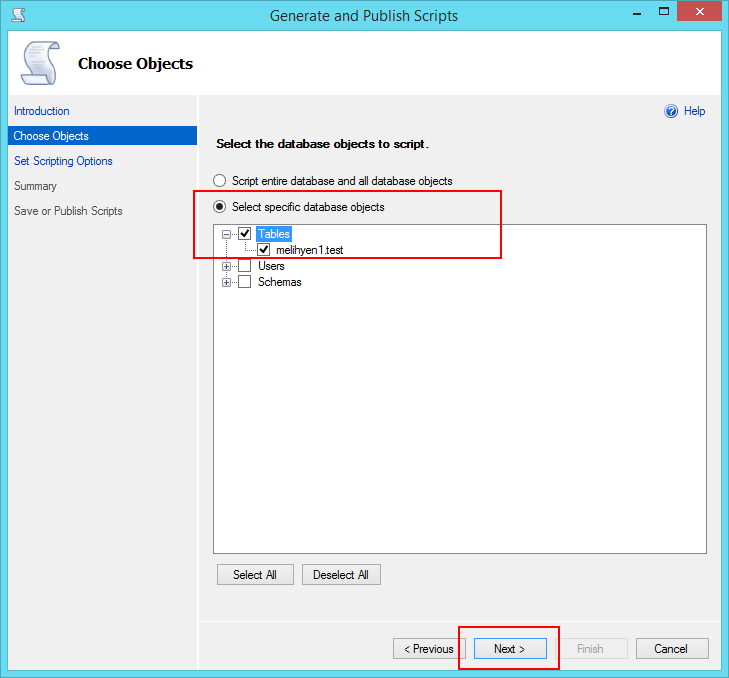This screenshot has height=678, width=729.
Task: Uncheck the melihyen1.test table checkbox
Action: coord(264,250)
